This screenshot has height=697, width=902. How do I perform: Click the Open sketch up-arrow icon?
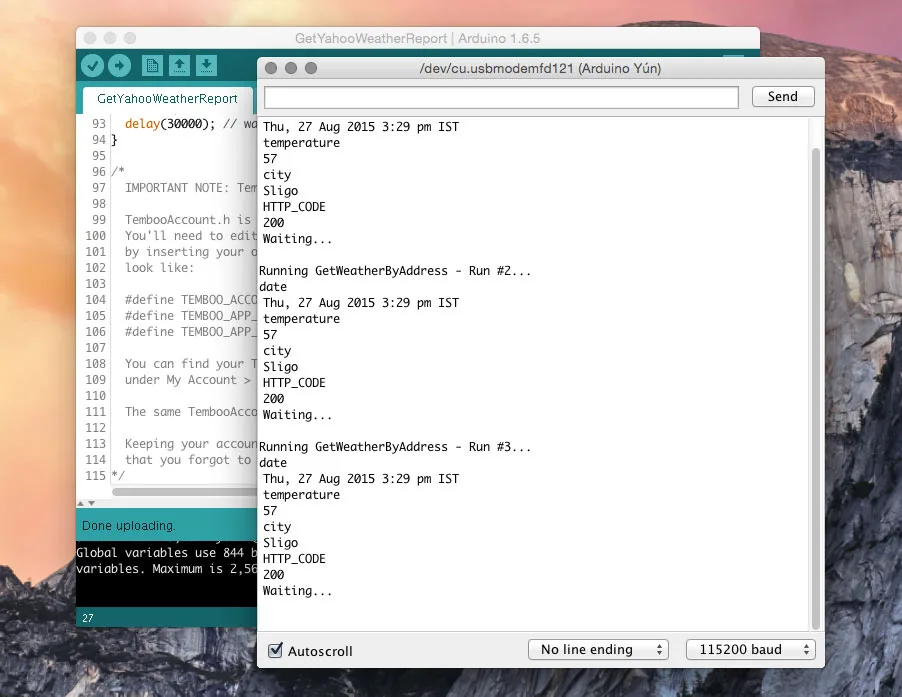coord(179,66)
